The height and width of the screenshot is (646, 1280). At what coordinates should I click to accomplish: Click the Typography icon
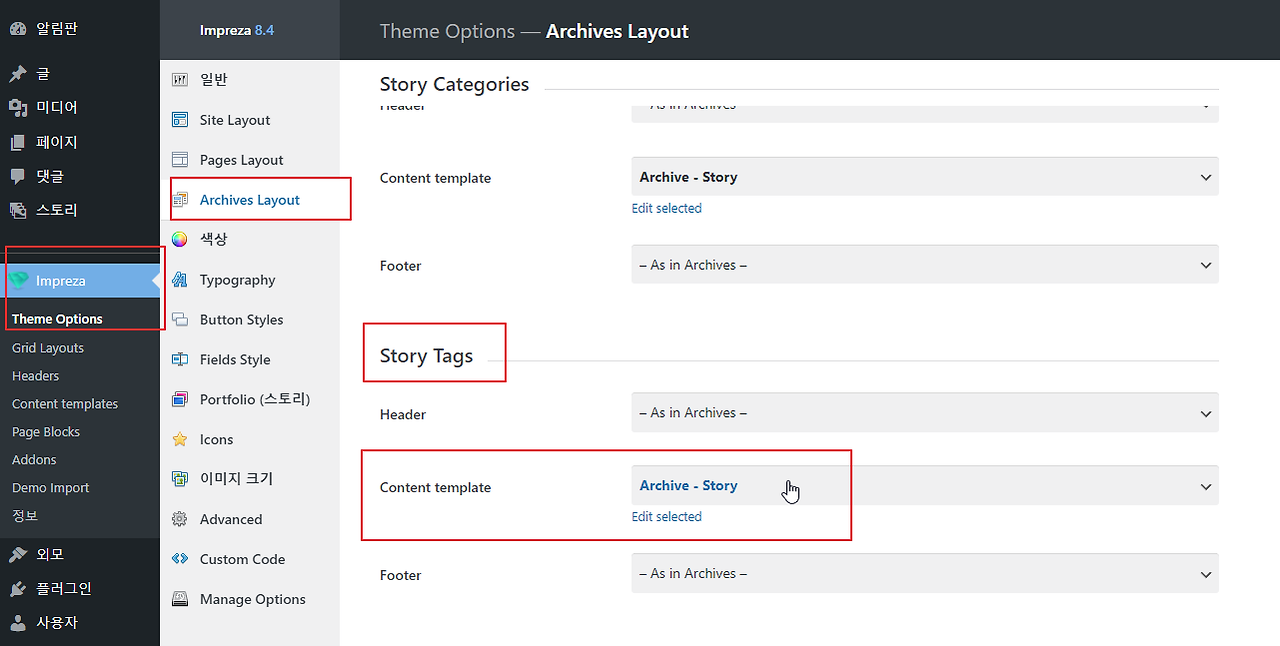coord(180,280)
